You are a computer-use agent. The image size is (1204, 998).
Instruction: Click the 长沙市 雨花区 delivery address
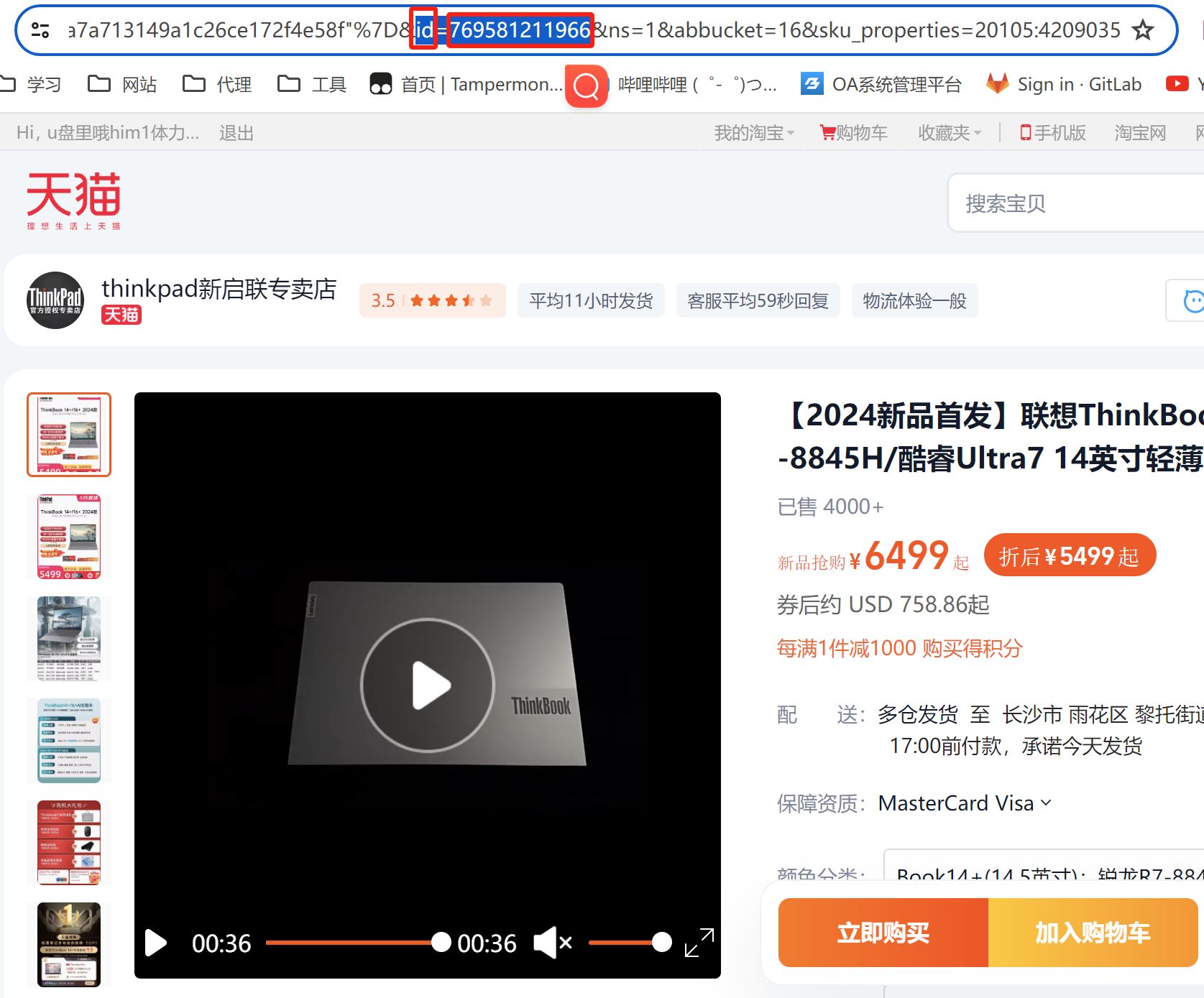(x=1103, y=714)
